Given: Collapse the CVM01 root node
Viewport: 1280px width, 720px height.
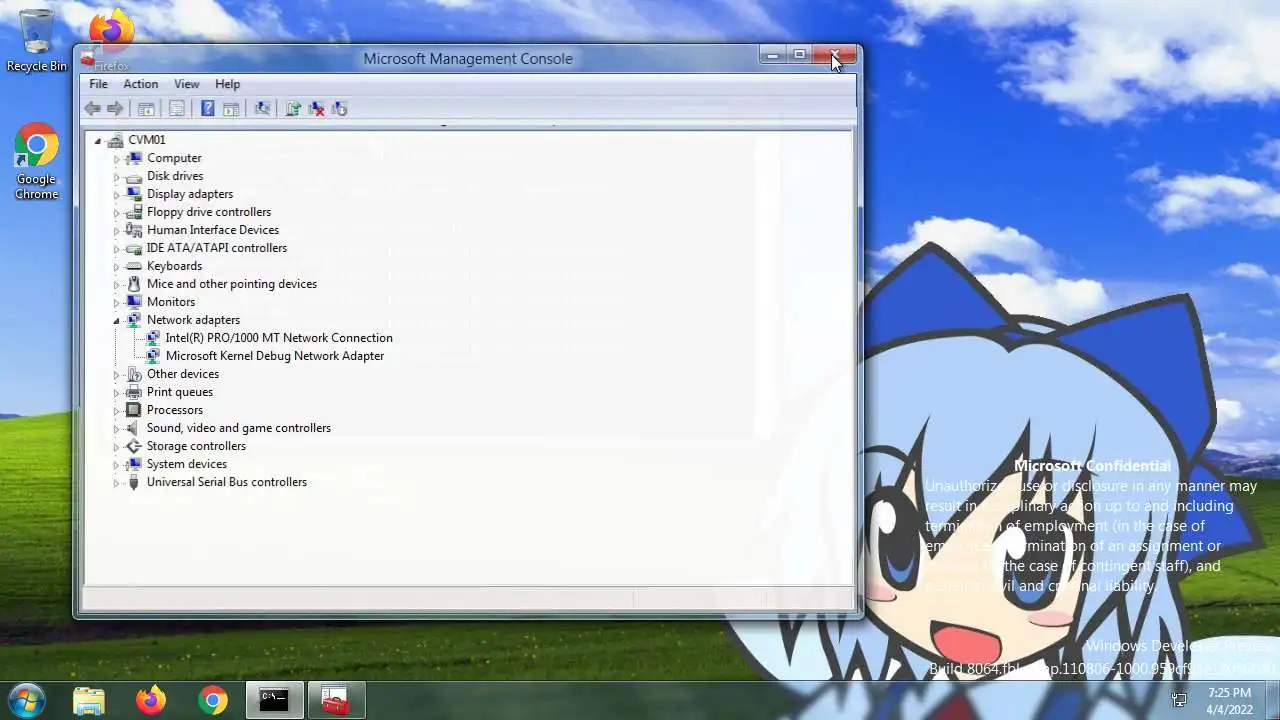Looking at the screenshot, I should click(98, 141).
